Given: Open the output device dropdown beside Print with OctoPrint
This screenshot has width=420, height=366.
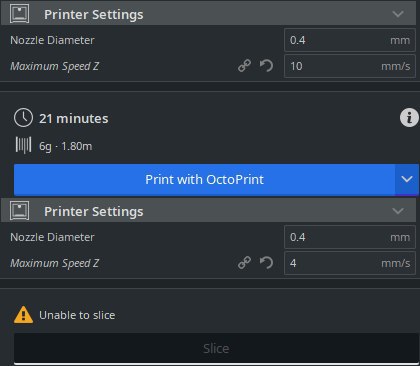Looking at the screenshot, I should coord(407,179).
